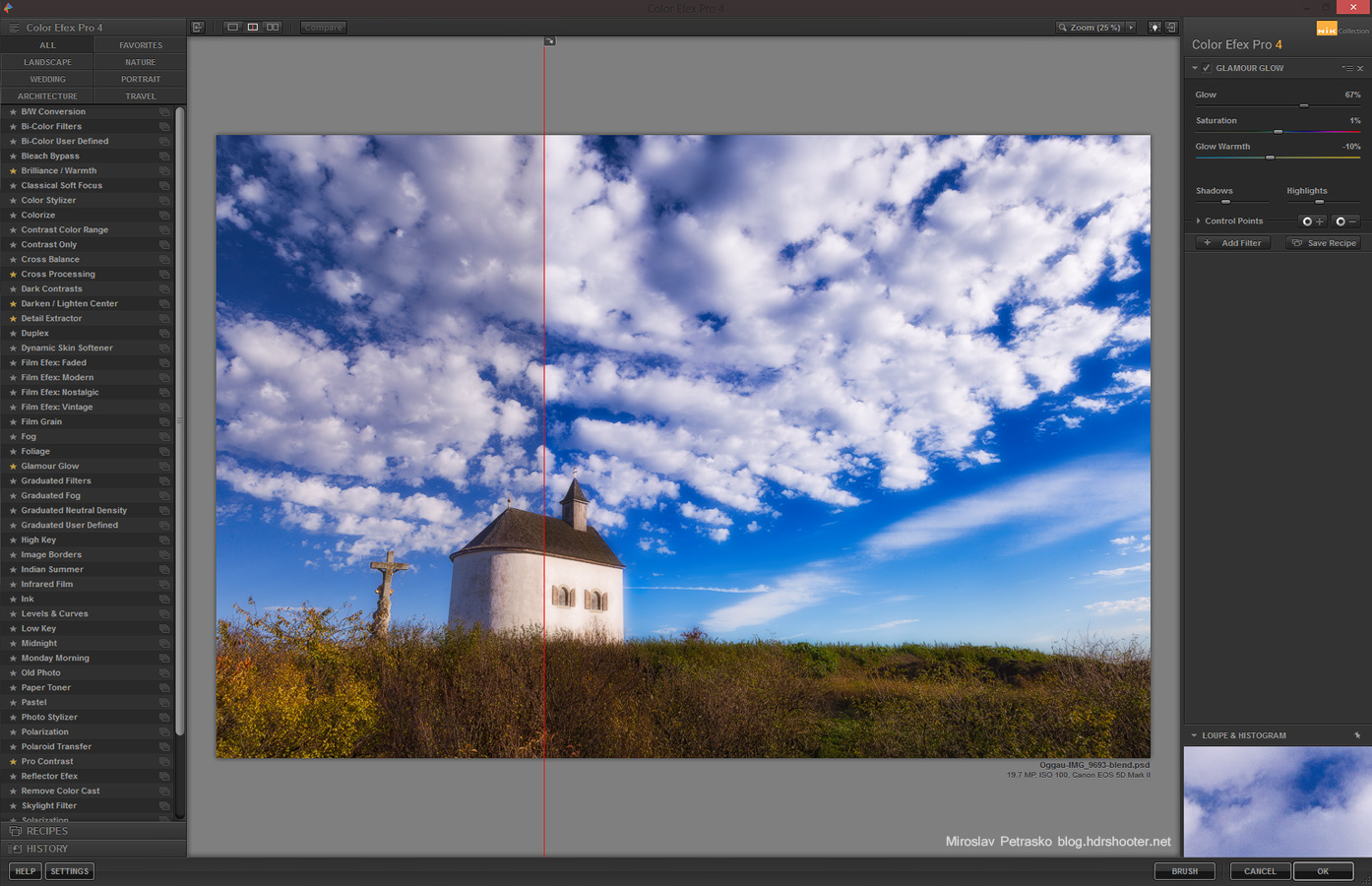This screenshot has height=886, width=1372.
Task: Open Glamour Glow filter options menu icon
Action: click(1346, 68)
